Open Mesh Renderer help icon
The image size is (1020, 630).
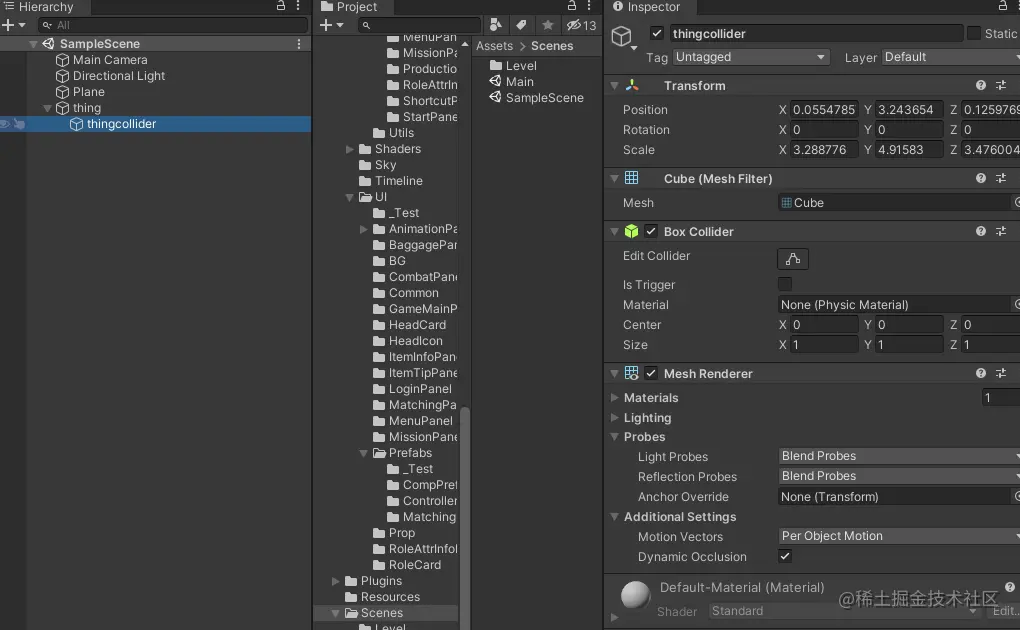(980, 373)
